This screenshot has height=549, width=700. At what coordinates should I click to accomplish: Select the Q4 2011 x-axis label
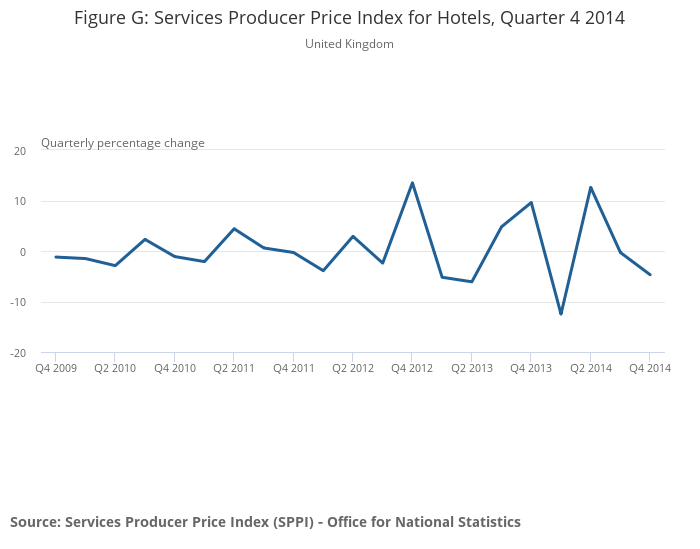(293, 369)
